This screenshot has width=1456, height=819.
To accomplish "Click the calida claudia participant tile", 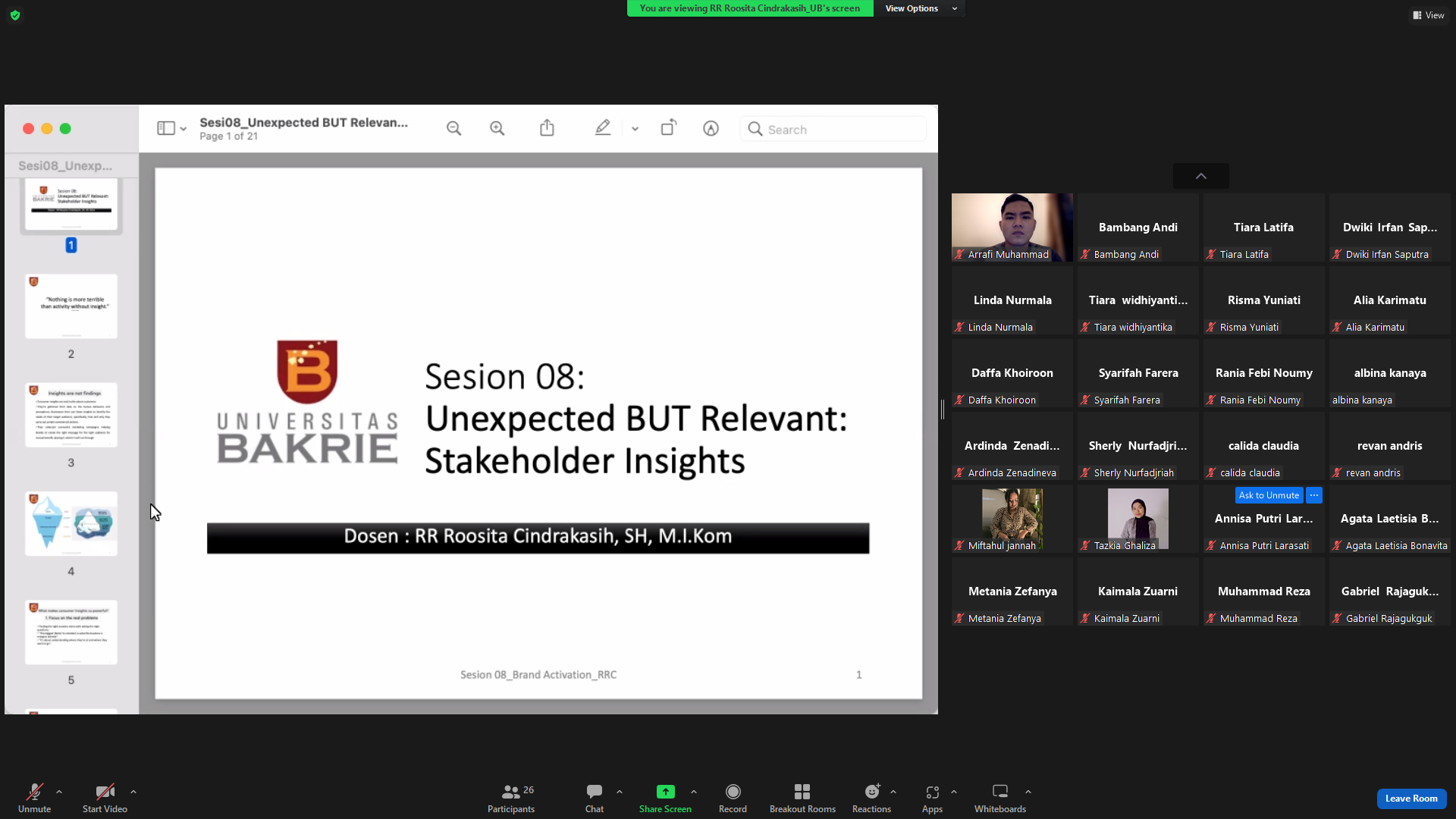I will point(1264,446).
